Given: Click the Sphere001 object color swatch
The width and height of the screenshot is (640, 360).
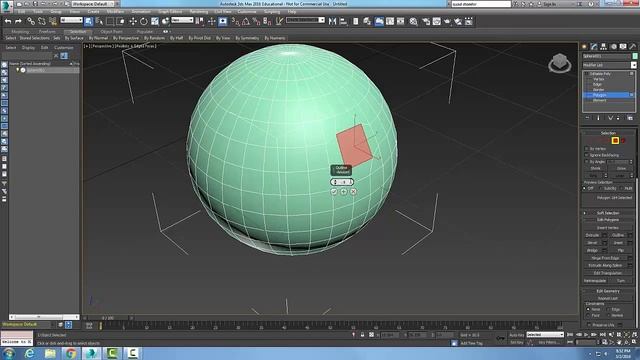Looking at the screenshot, I should (x=635, y=56).
